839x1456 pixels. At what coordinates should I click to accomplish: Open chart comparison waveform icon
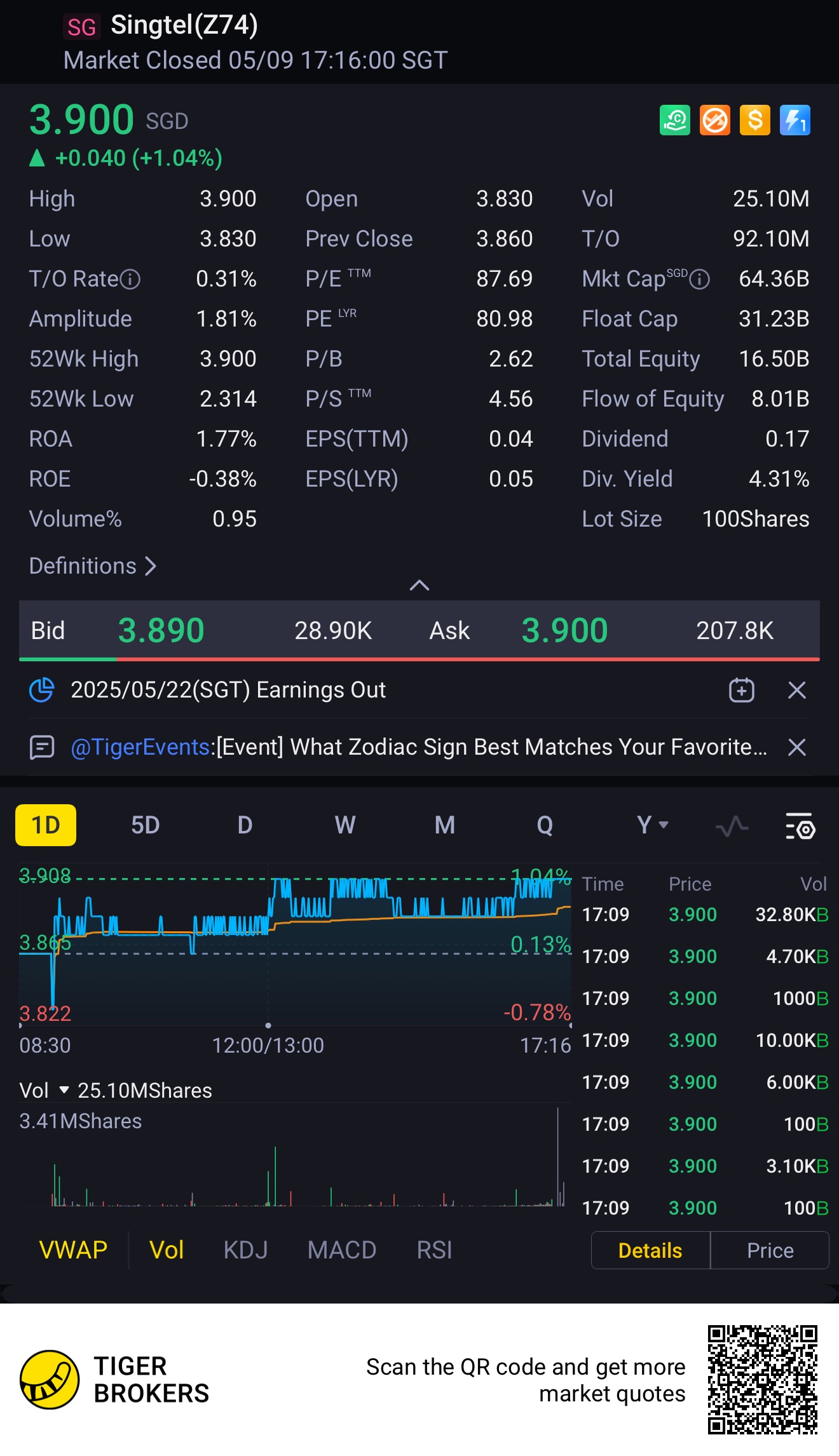(x=732, y=826)
